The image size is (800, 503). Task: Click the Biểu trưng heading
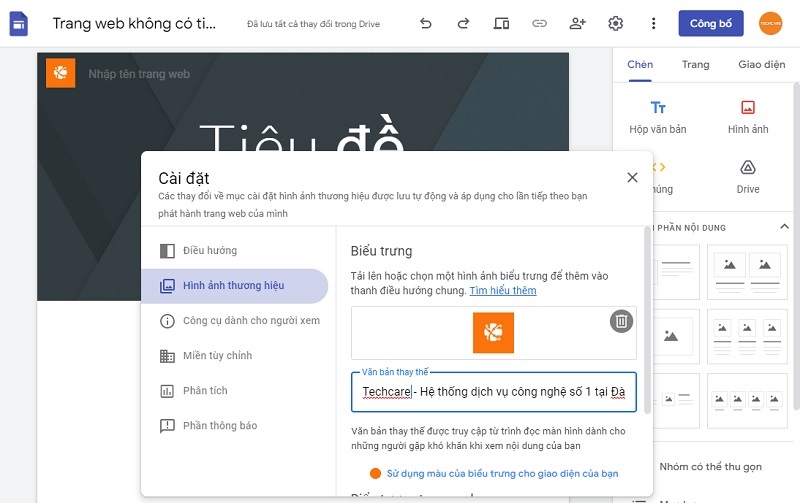[381, 251]
